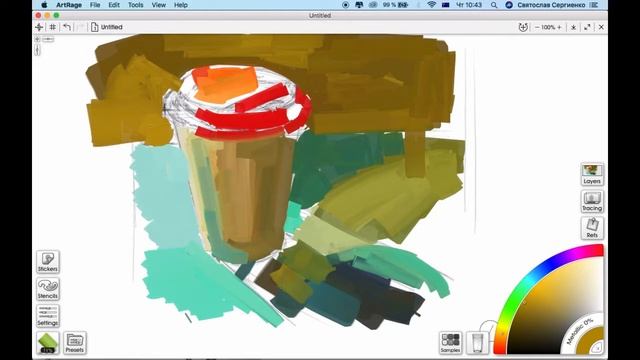Open the ArtRage application menu
This screenshot has height=360, width=640.
(x=69, y=5)
